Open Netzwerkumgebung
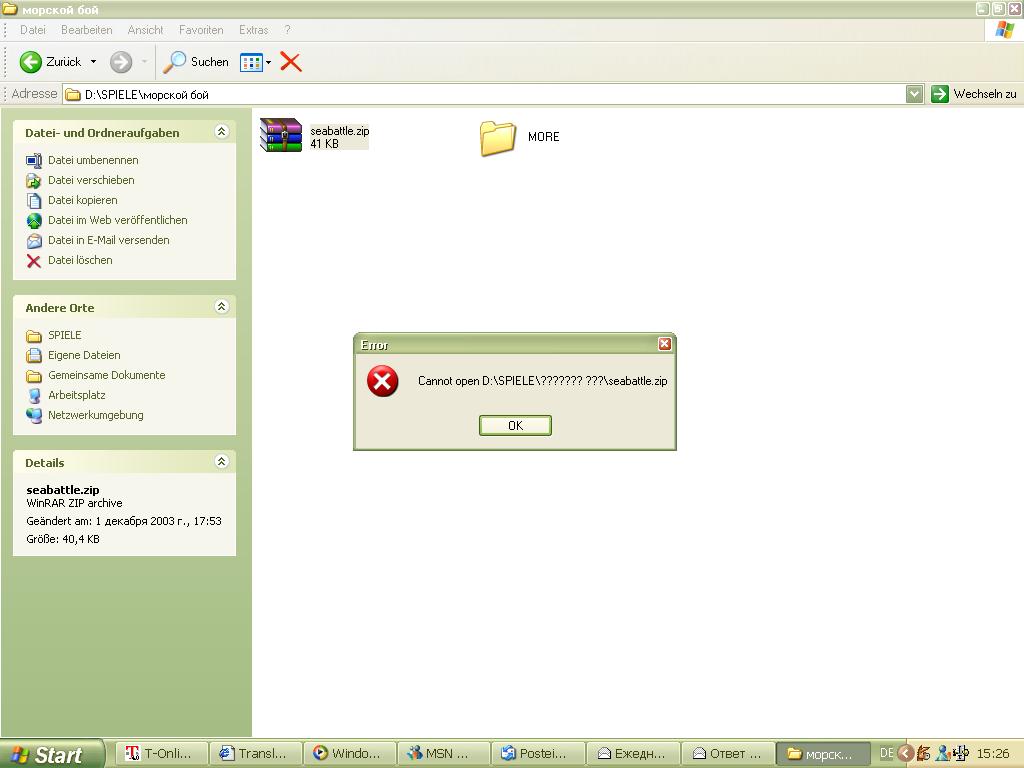 [95, 415]
